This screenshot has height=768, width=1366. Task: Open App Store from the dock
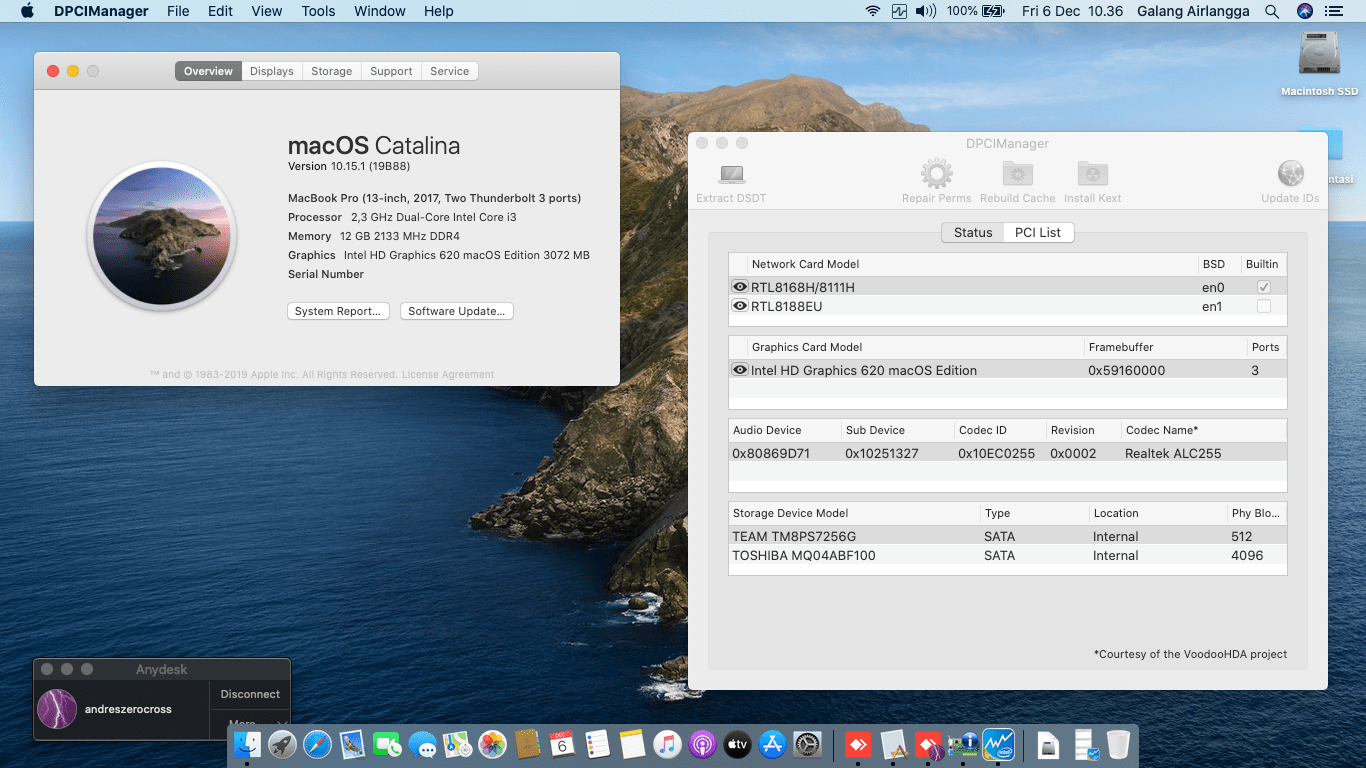[772, 744]
